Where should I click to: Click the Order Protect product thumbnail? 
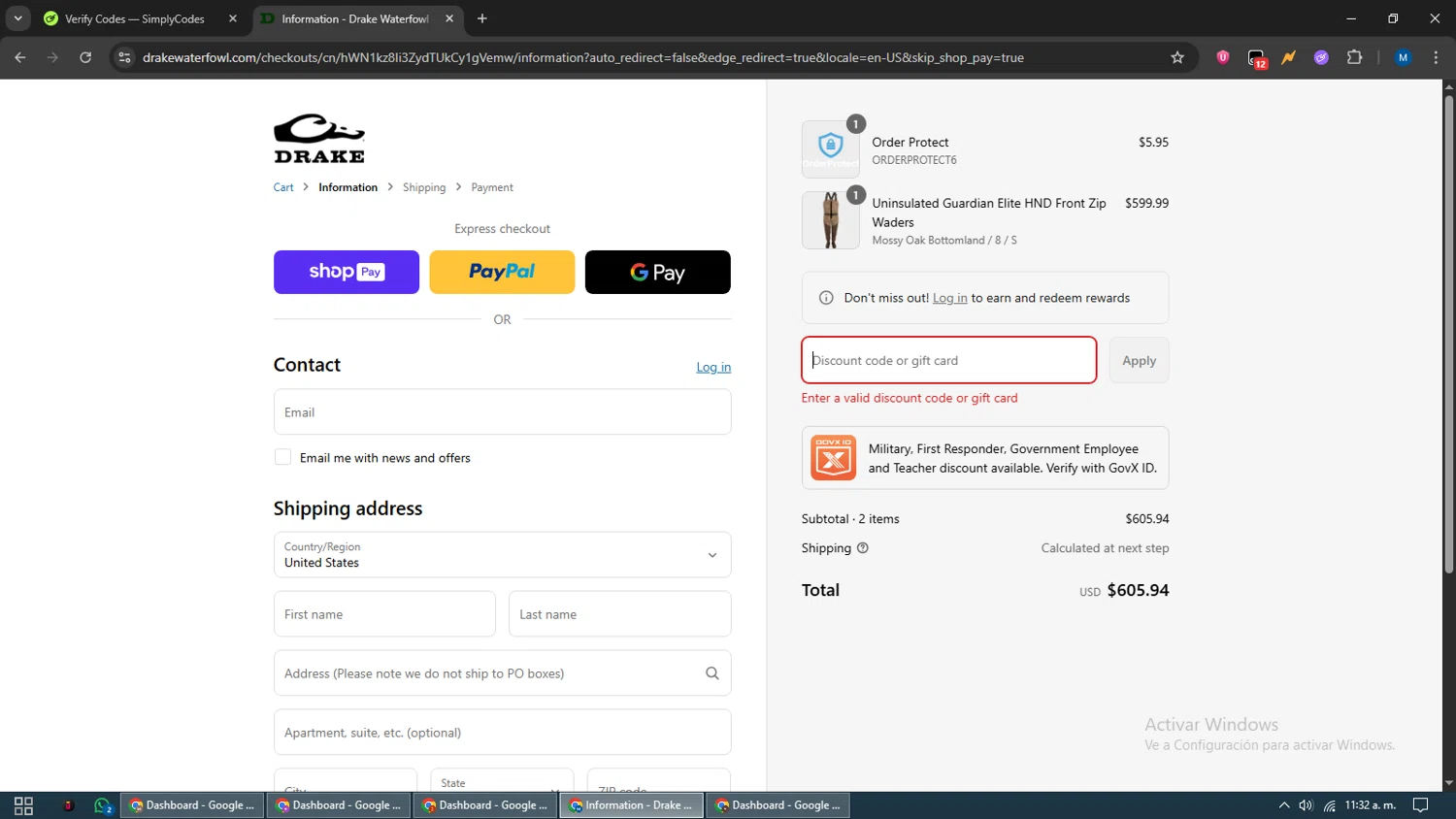pyautogui.click(x=831, y=149)
